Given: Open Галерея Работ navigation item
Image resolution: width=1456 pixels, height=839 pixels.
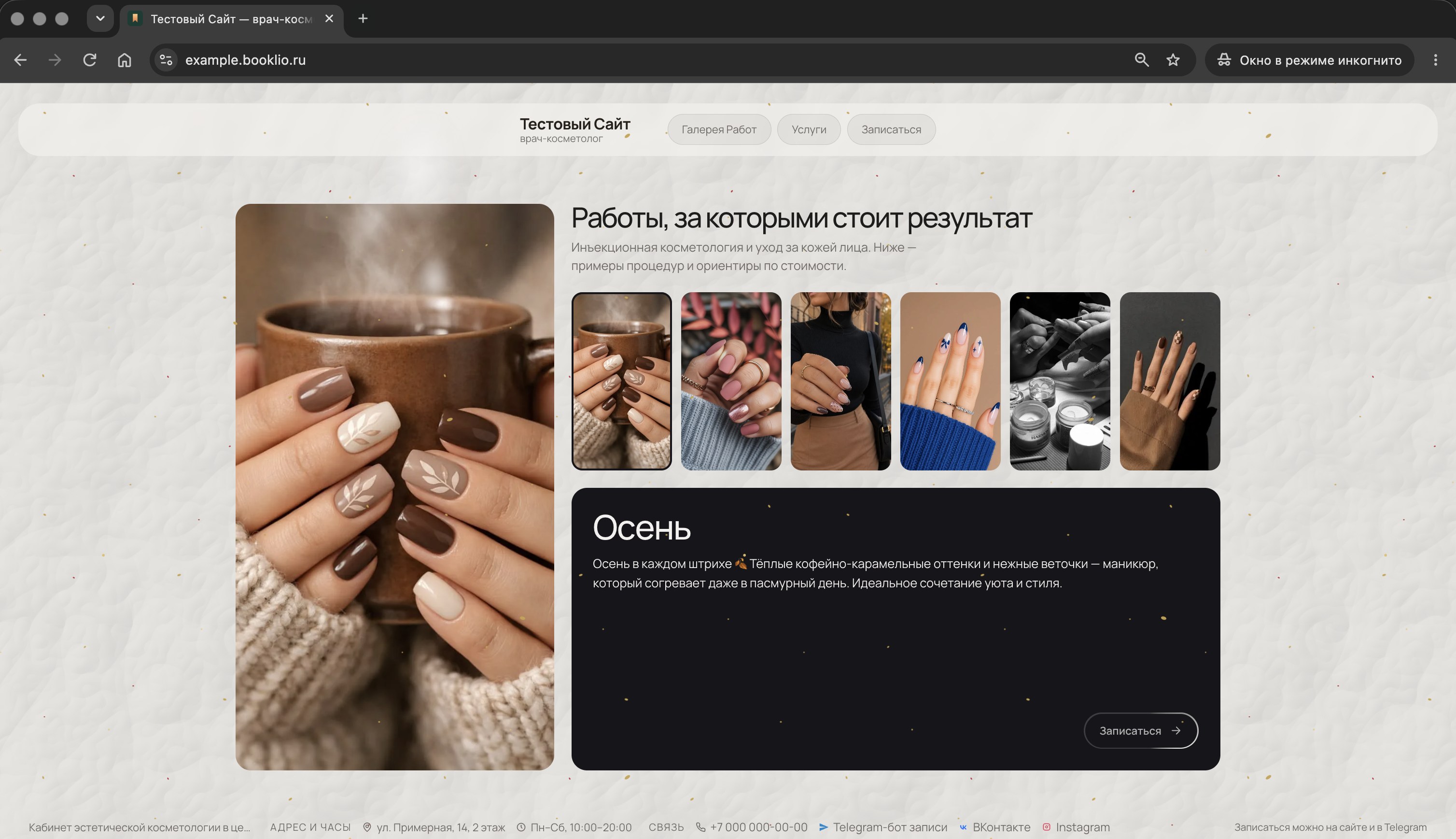Looking at the screenshot, I should point(719,129).
